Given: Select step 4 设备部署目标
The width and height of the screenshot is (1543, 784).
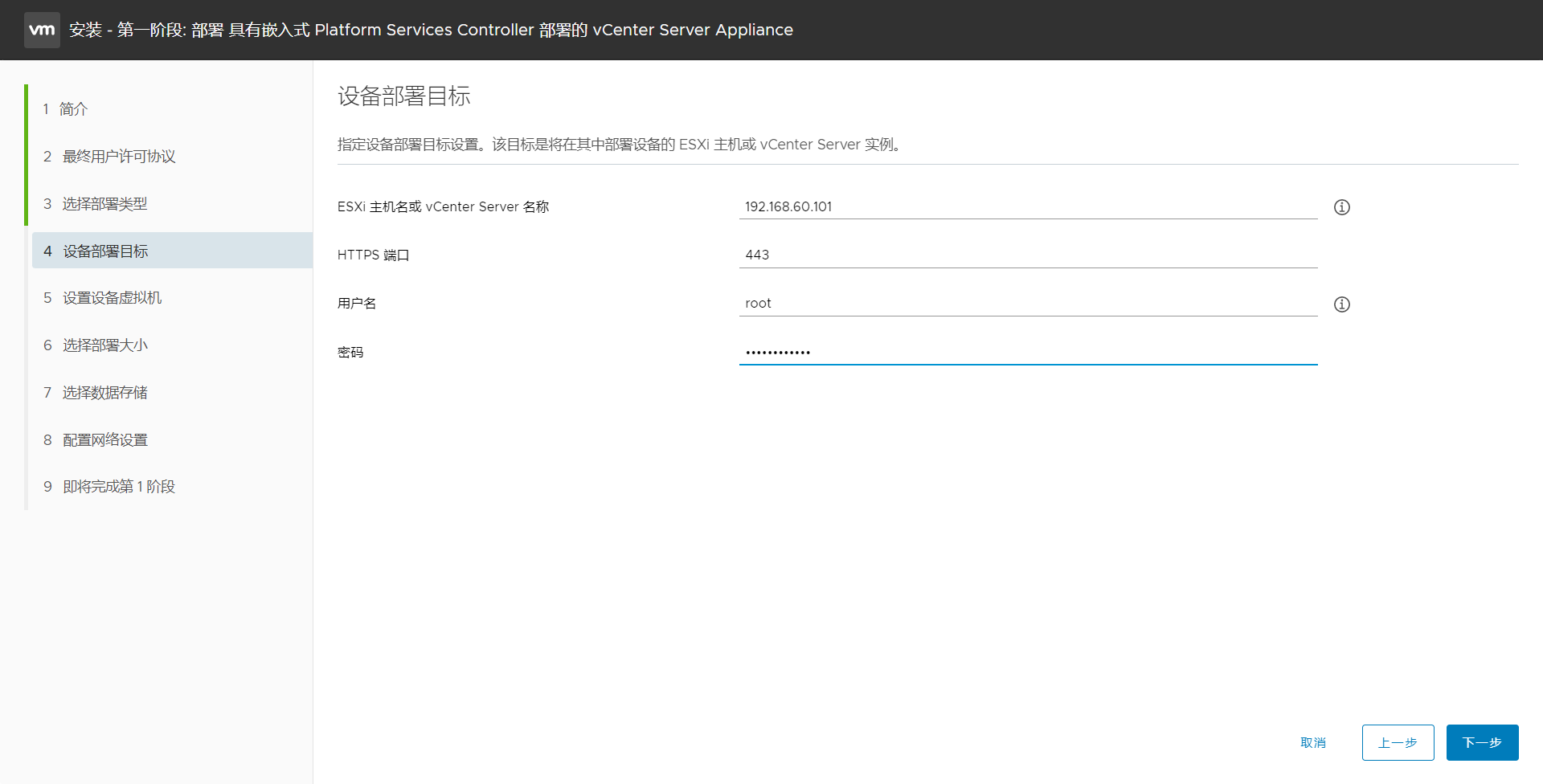Looking at the screenshot, I should click(x=172, y=251).
